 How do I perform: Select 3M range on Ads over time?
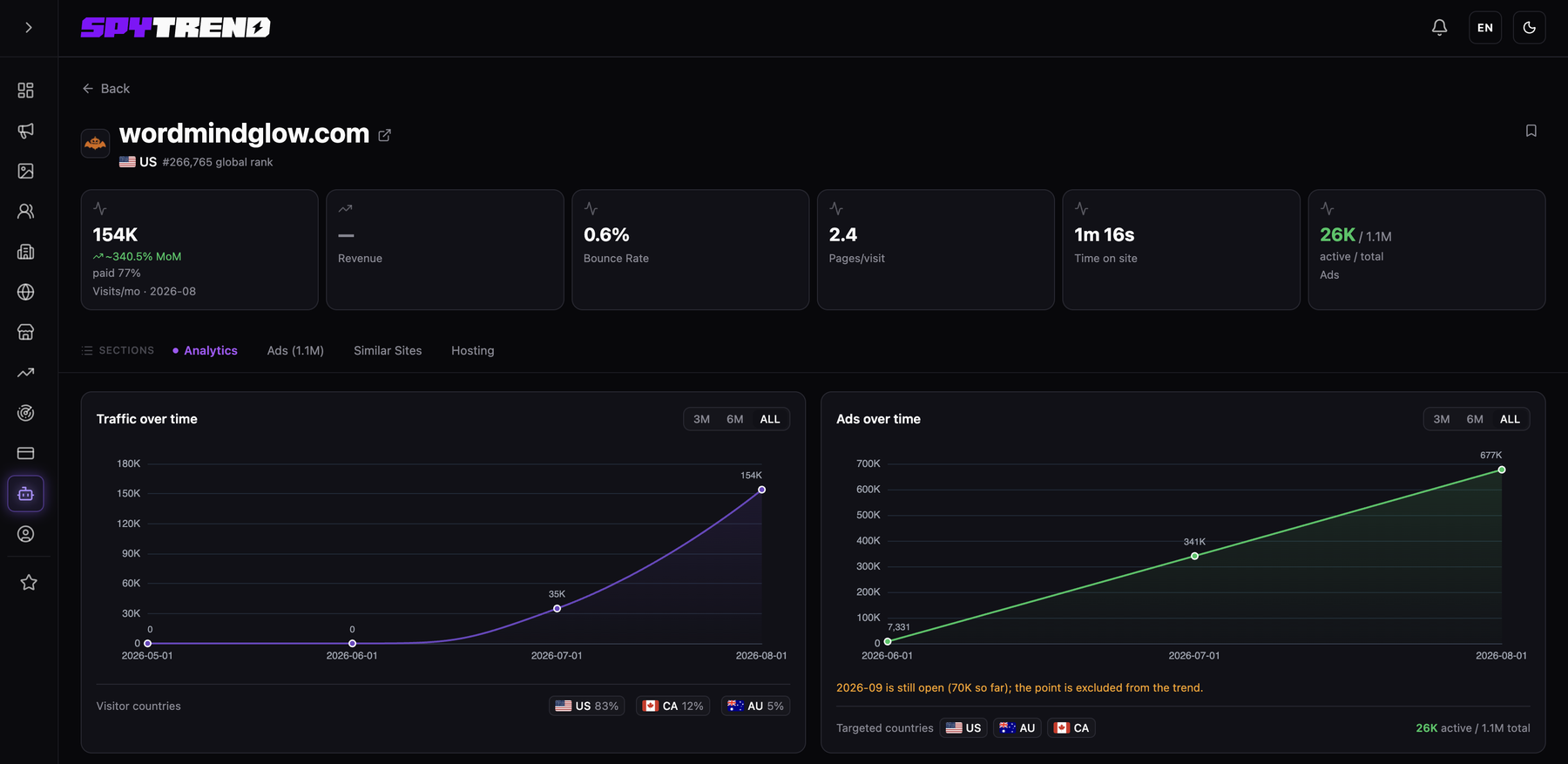point(1442,419)
